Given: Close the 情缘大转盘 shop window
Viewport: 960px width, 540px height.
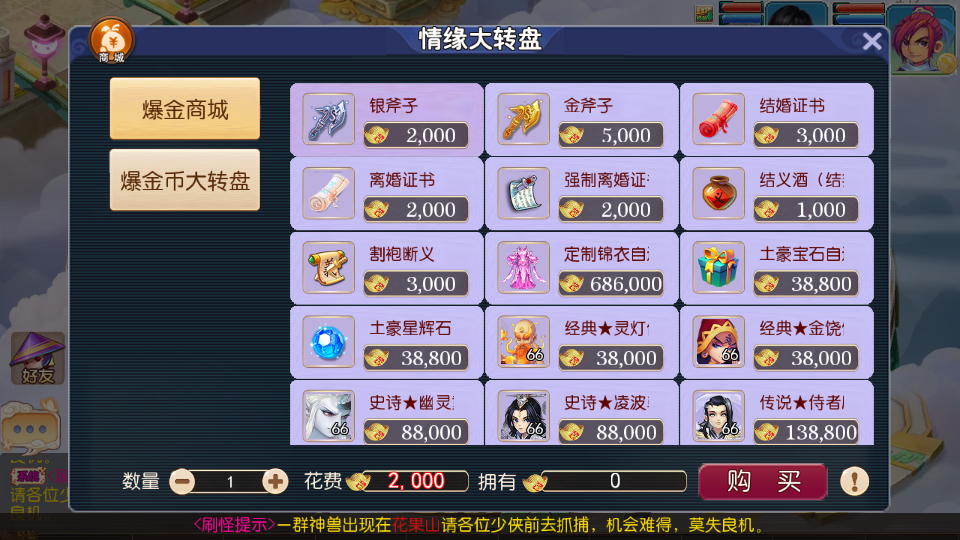Looking at the screenshot, I should tap(872, 42).
